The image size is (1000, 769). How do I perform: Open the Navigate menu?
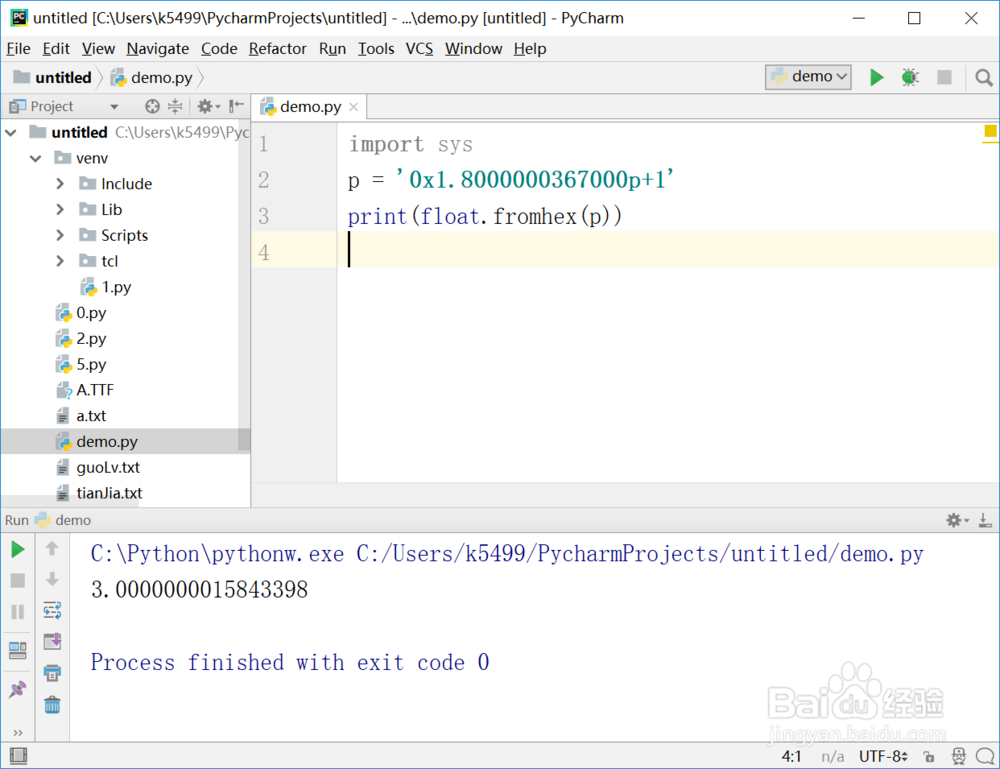pos(158,48)
